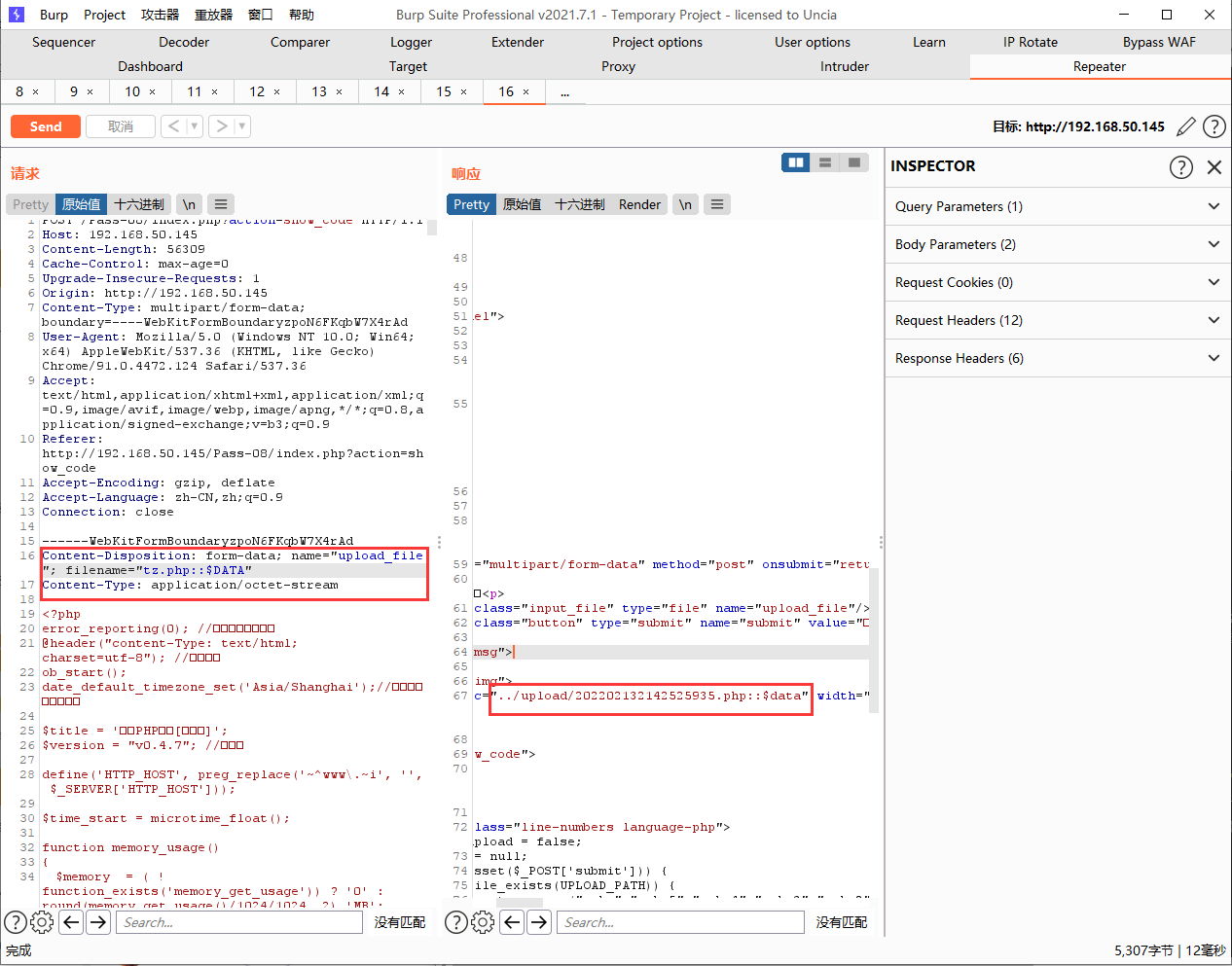Switch request view to 十六进制 hex

click(139, 204)
